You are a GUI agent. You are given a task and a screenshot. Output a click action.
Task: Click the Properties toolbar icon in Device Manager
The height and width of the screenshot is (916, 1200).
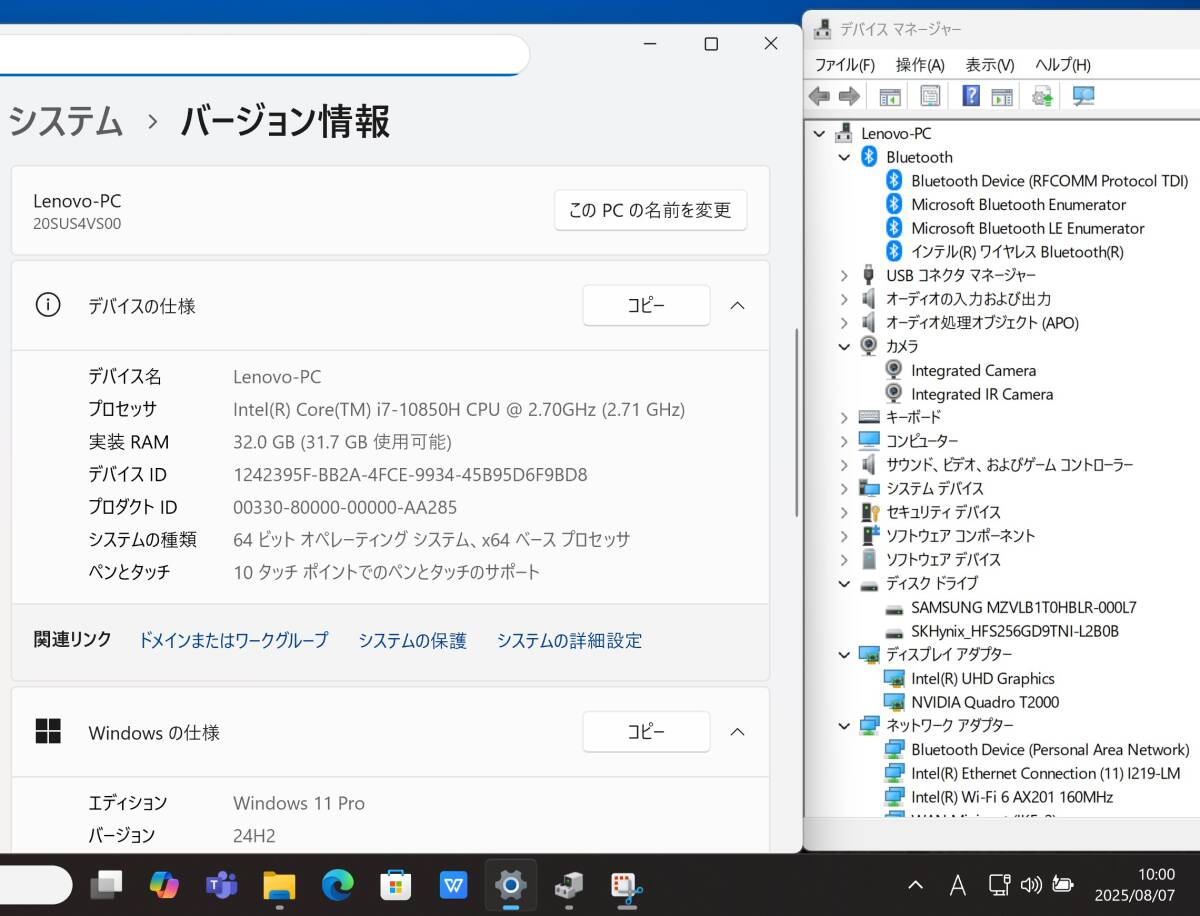tap(930, 96)
